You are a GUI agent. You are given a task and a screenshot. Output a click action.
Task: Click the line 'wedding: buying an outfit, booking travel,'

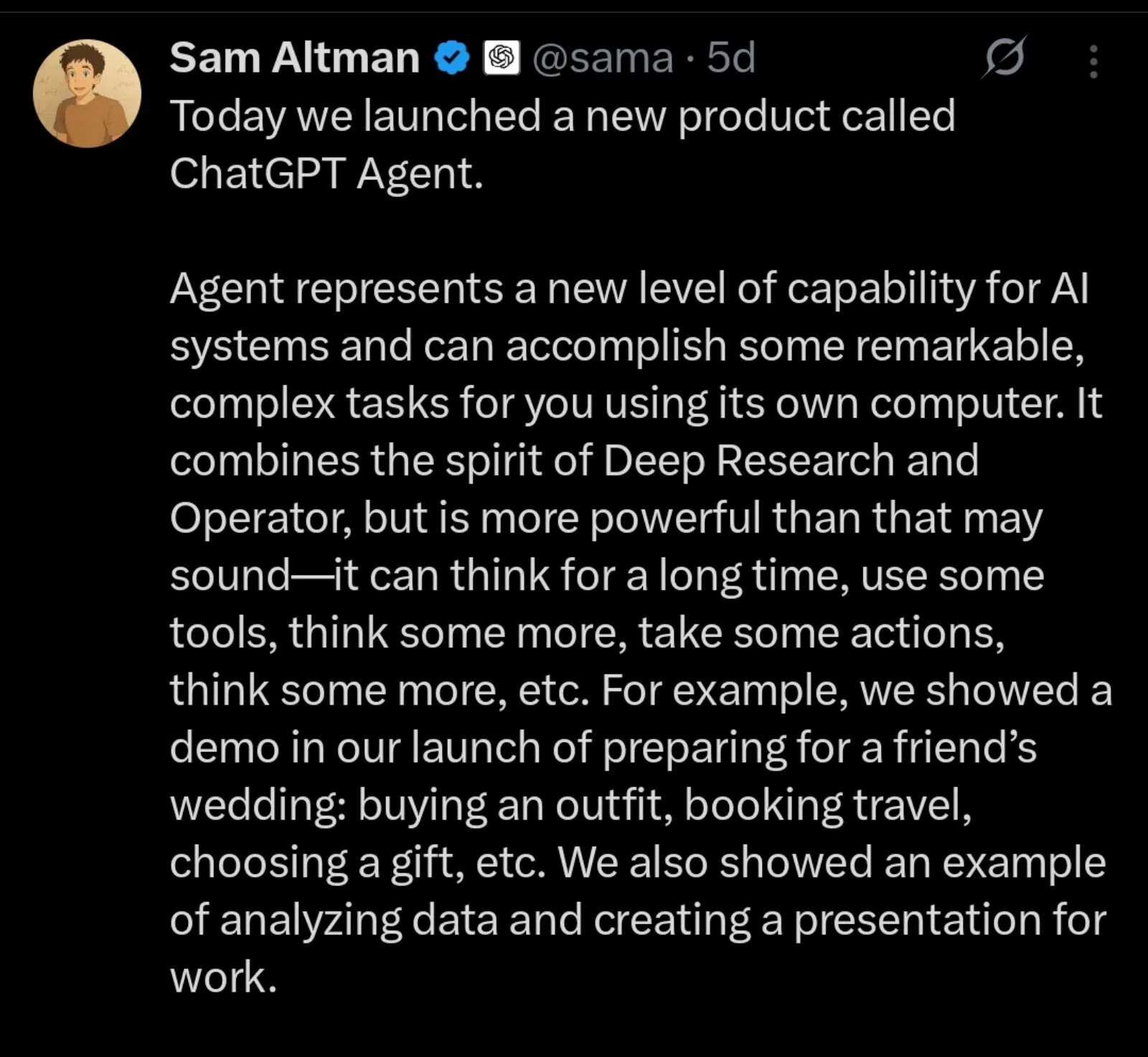(571, 805)
